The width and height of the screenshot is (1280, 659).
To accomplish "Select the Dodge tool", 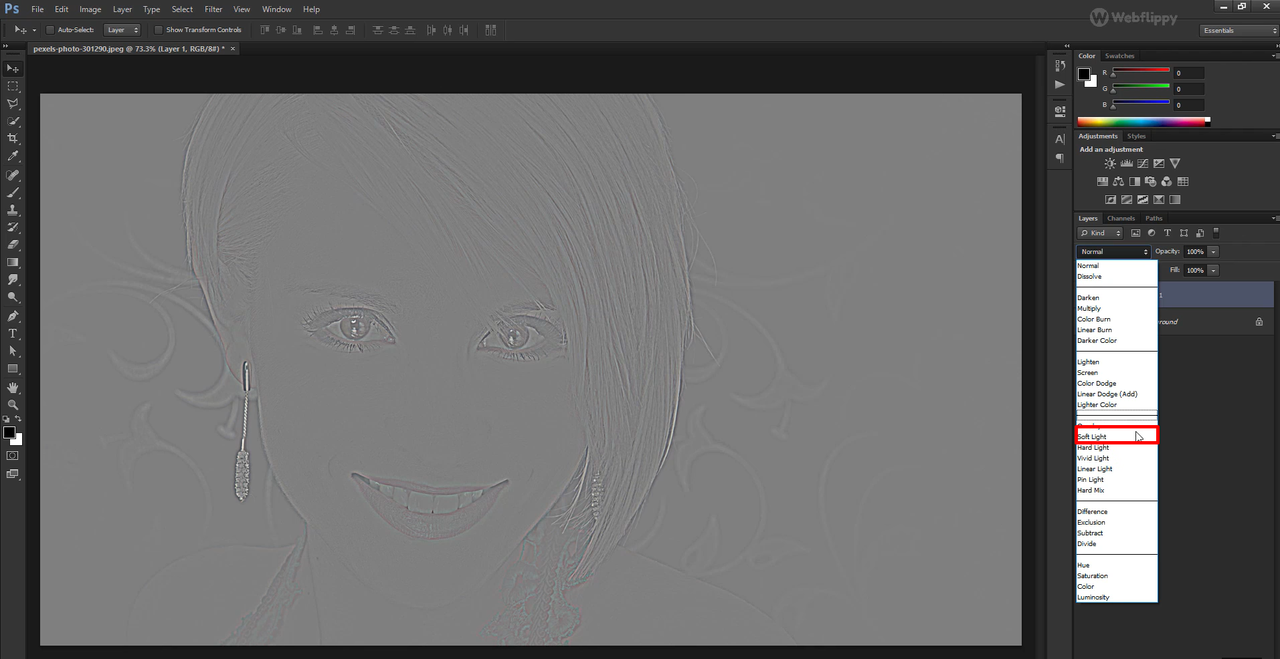I will (13, 297).
